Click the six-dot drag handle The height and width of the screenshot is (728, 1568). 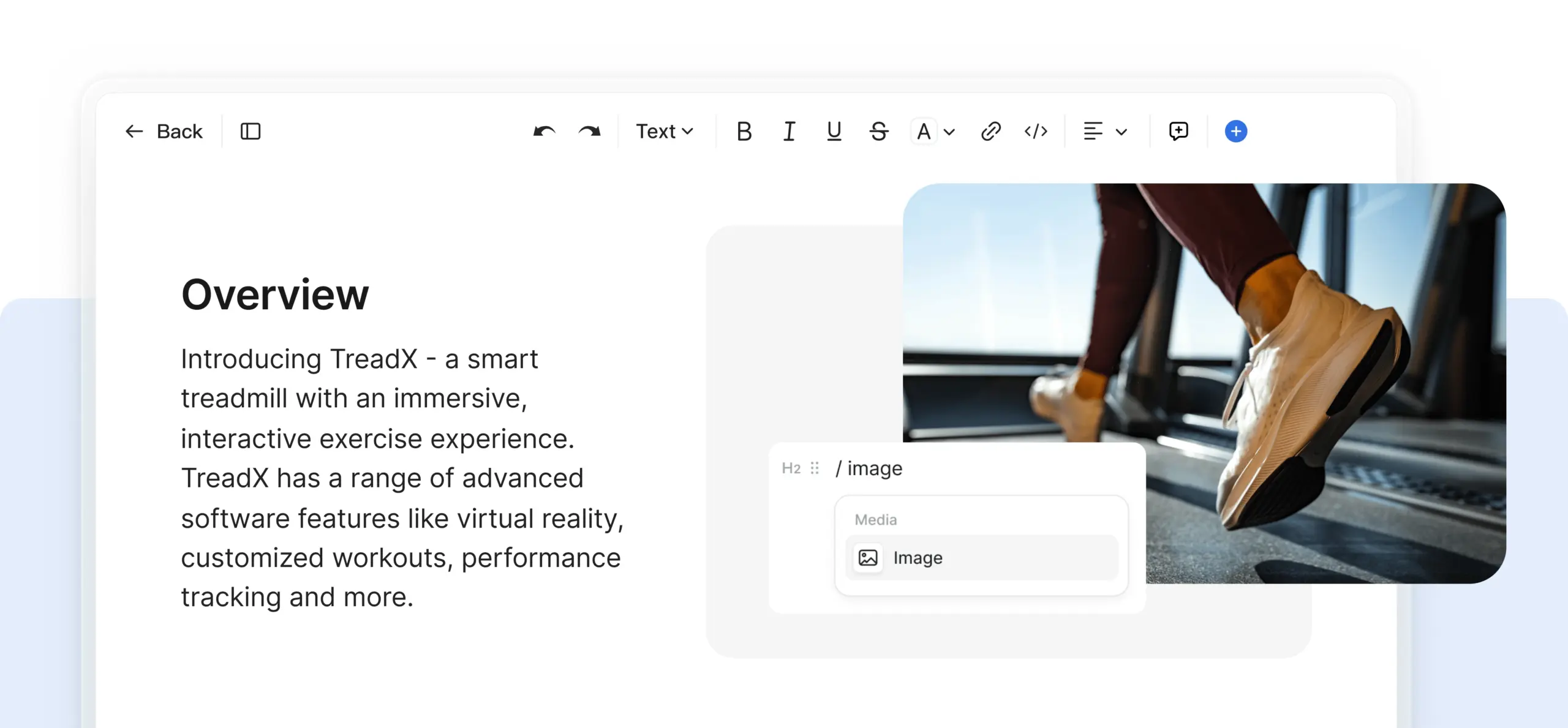815,468
